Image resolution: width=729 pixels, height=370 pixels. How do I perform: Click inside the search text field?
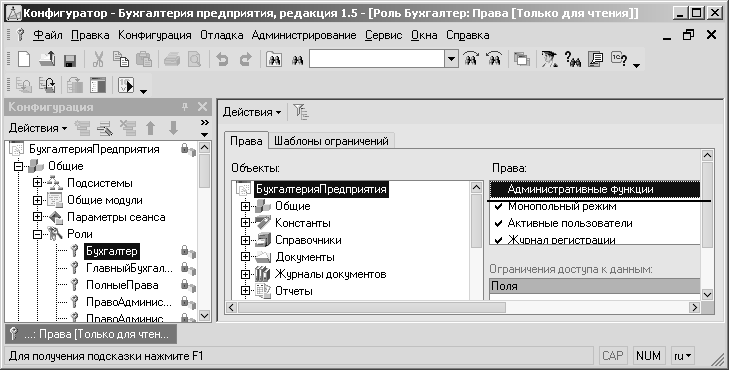[377, 59]
